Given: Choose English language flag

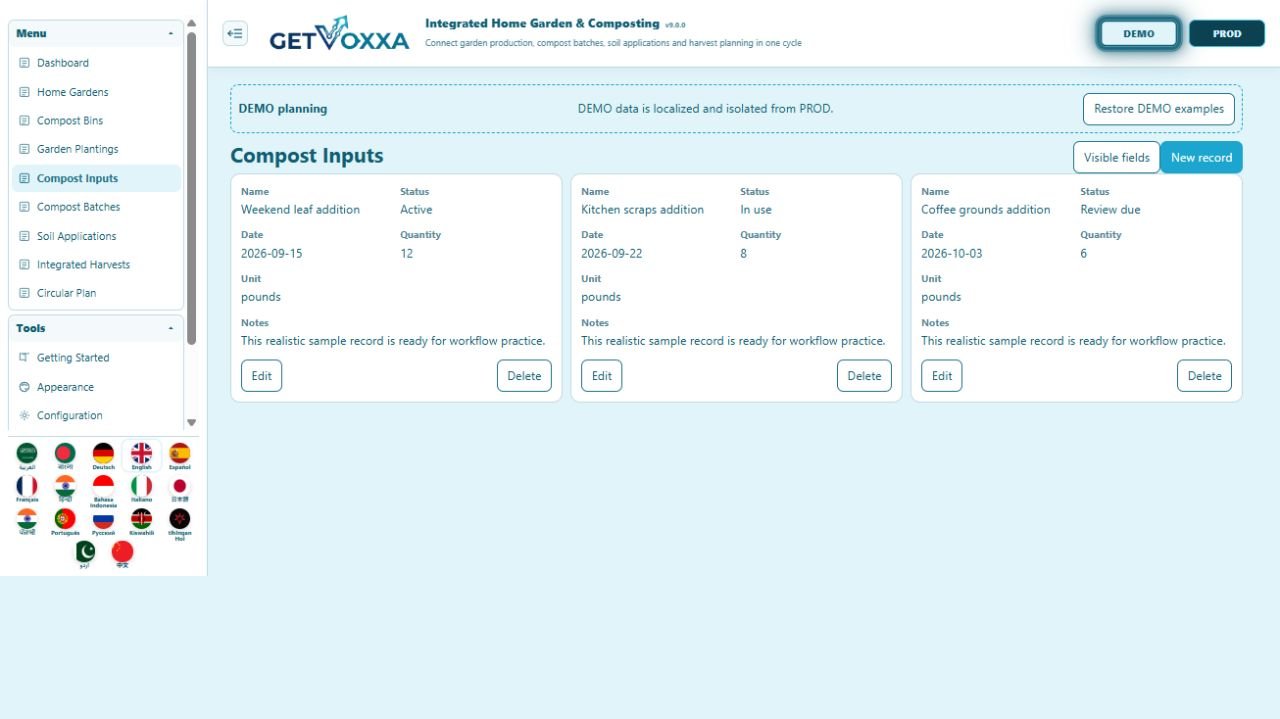Looking at the screenshot, I should pos(141,456).
